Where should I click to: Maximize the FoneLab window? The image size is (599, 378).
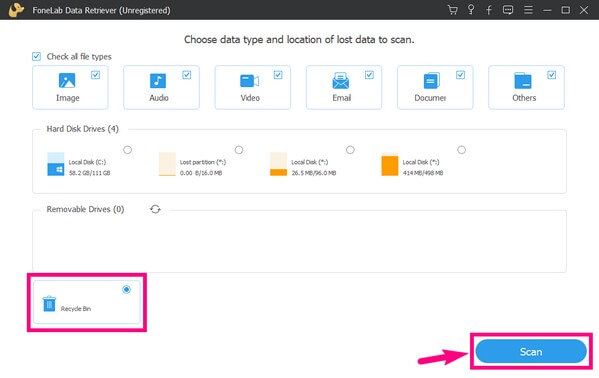coord(565,10)
